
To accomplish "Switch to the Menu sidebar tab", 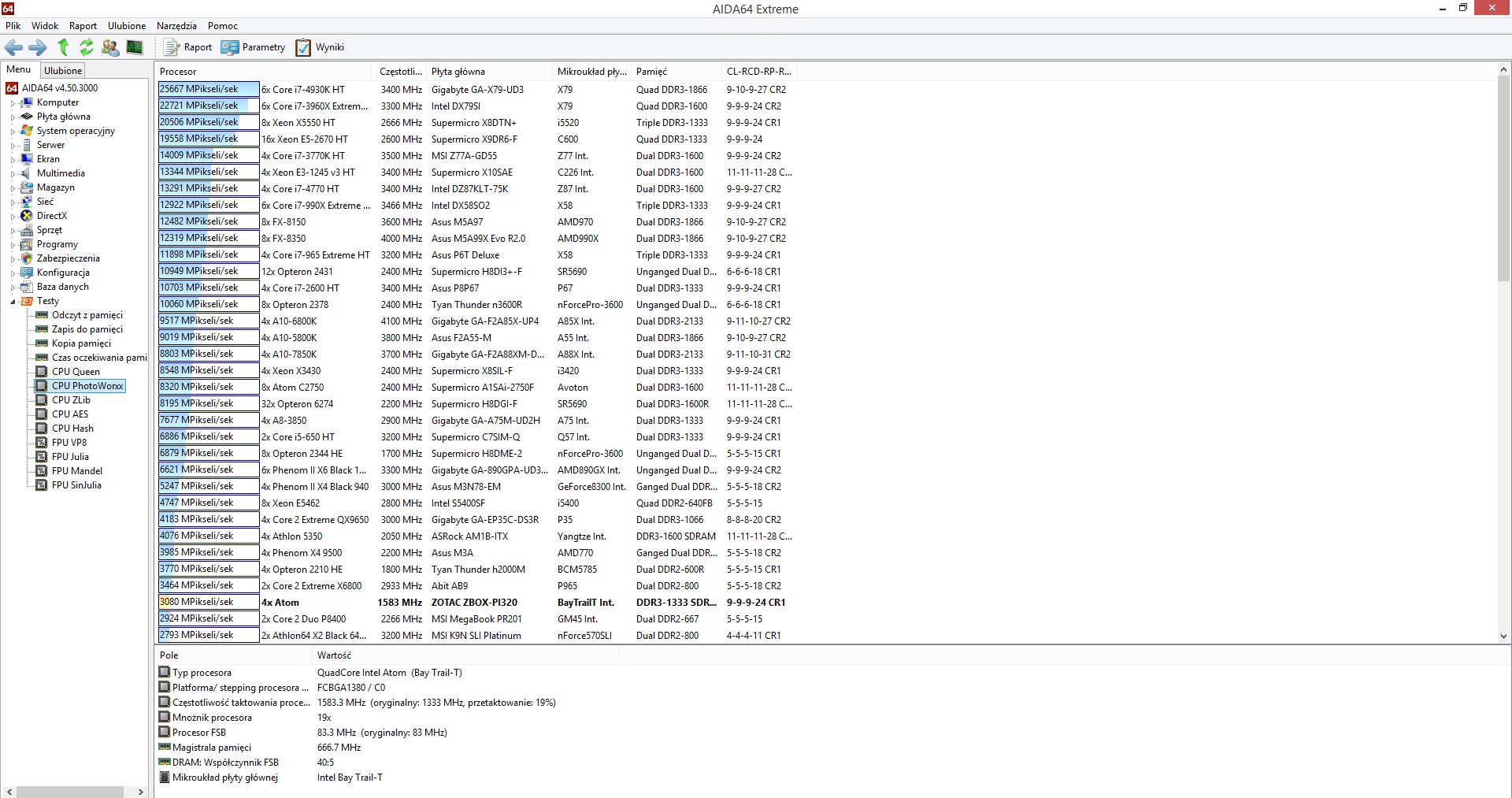I will (19, 70).
